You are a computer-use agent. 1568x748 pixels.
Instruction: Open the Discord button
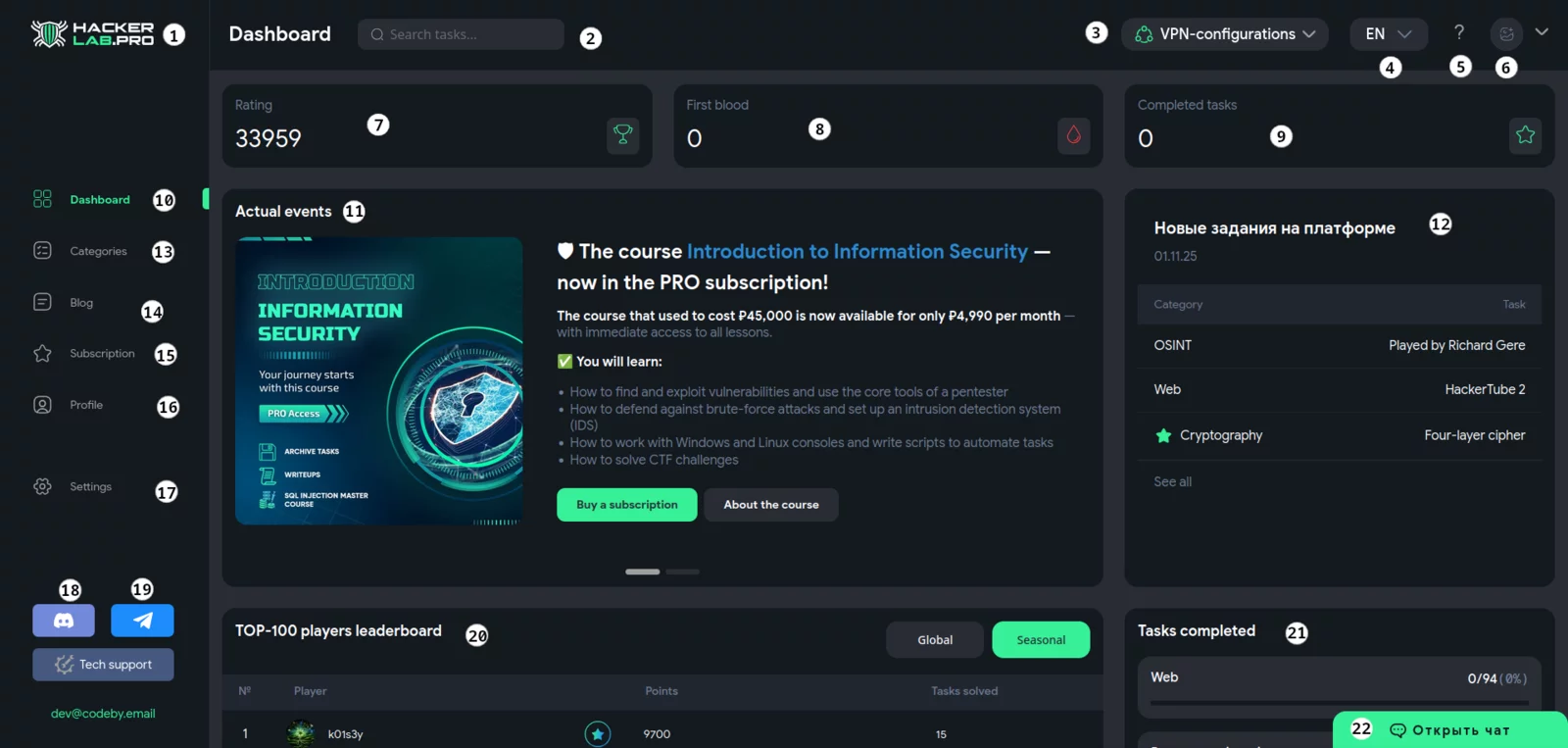64,621
